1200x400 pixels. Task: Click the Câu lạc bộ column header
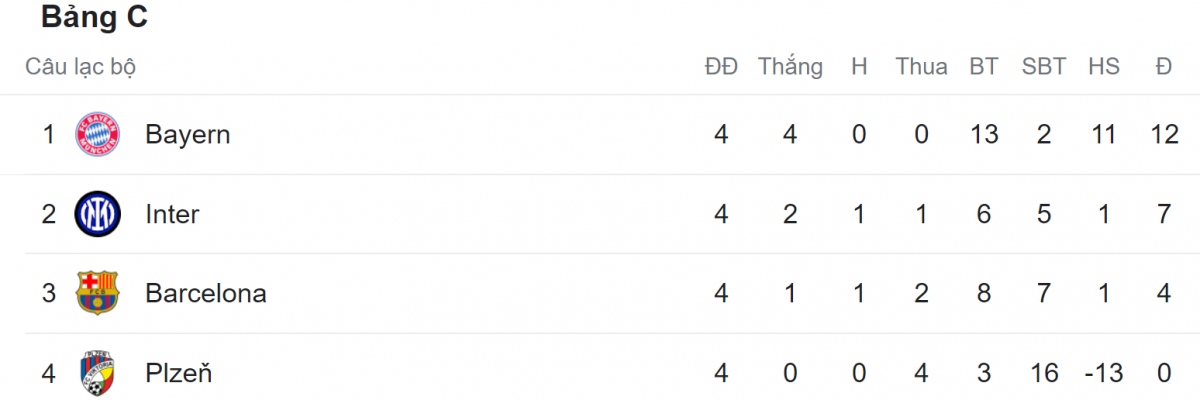coord(80,67)
